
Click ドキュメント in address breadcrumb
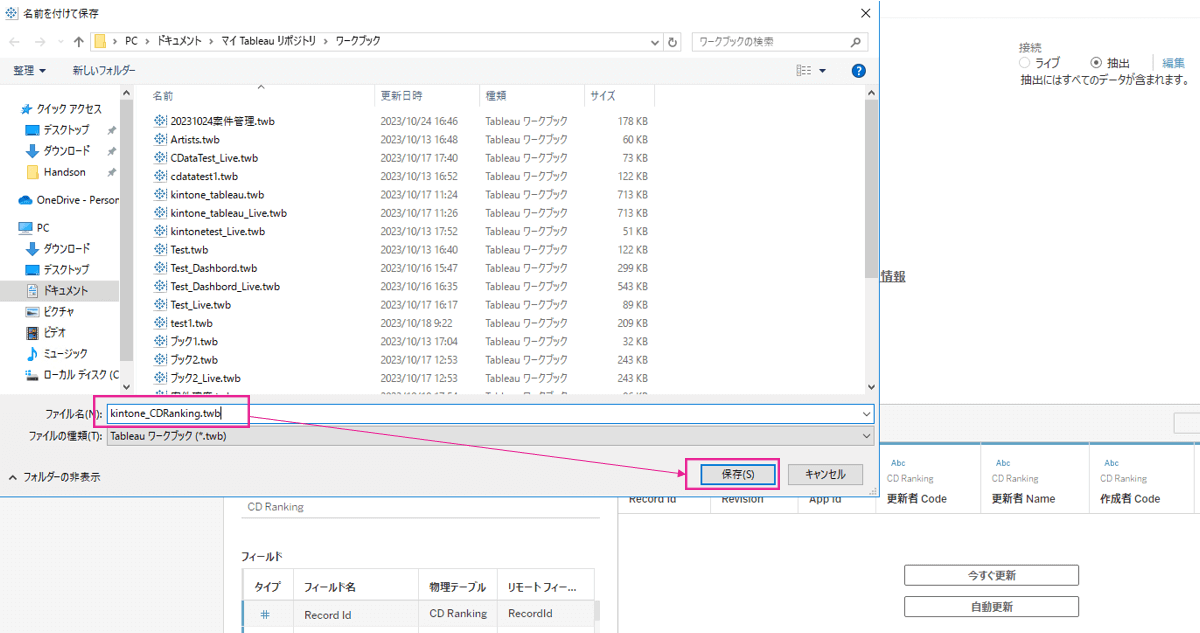coord(177,42)
